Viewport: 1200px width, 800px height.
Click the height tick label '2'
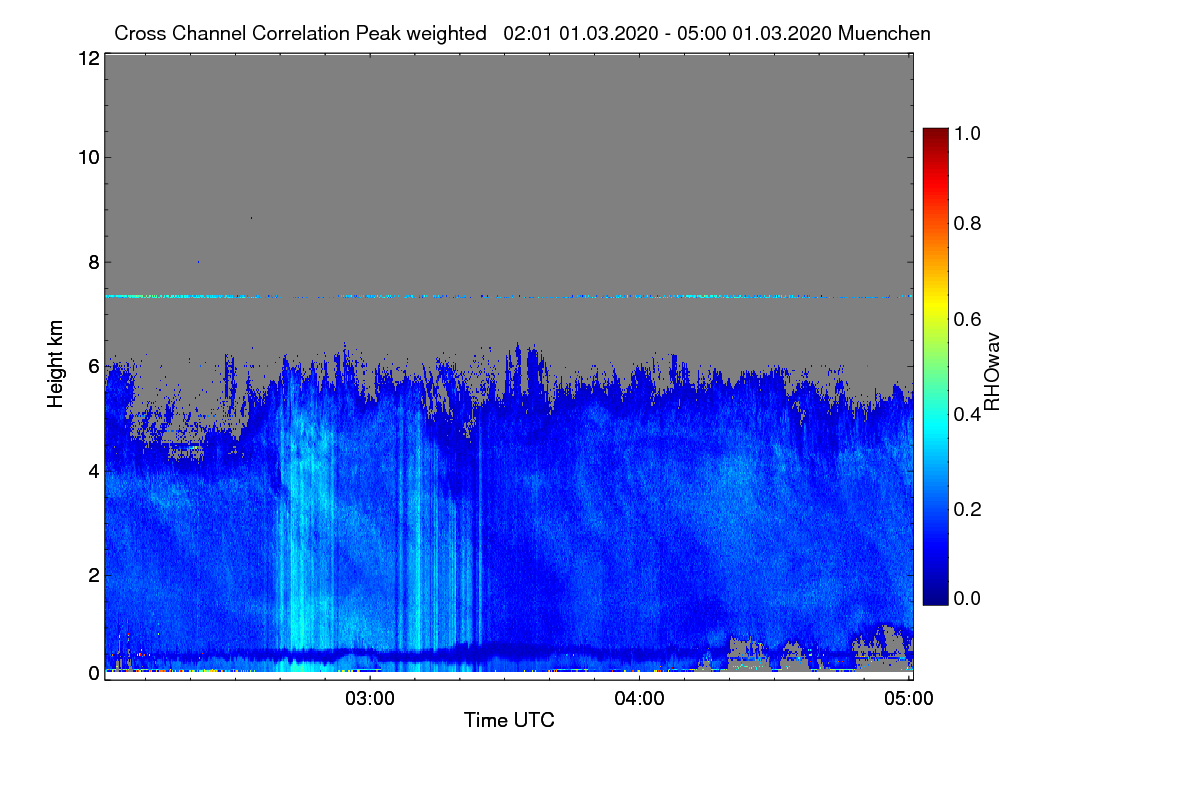click(92, 575)
